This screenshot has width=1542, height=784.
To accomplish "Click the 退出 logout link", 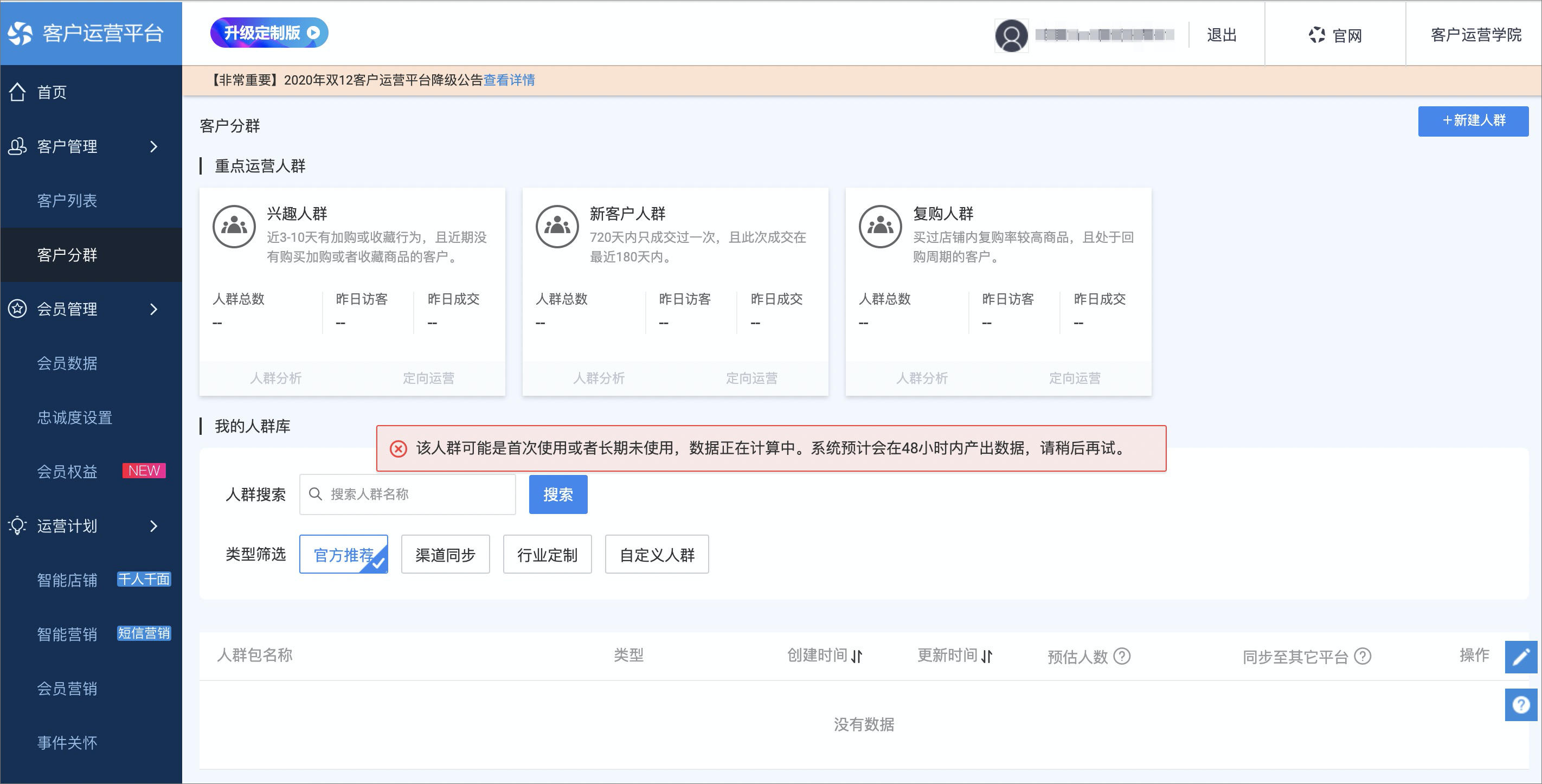I will [x=1221, y=35].
